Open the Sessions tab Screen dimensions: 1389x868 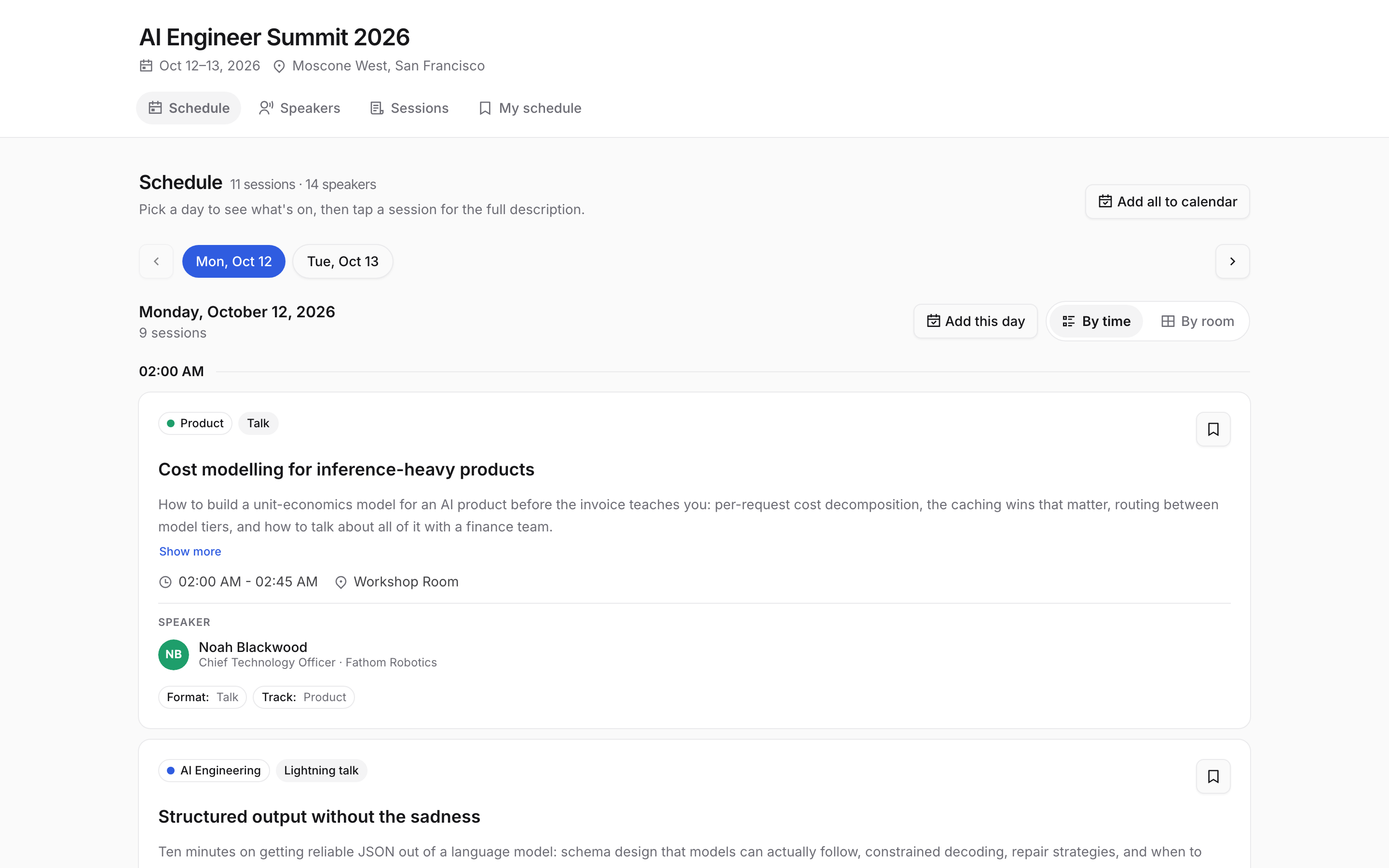409,108
